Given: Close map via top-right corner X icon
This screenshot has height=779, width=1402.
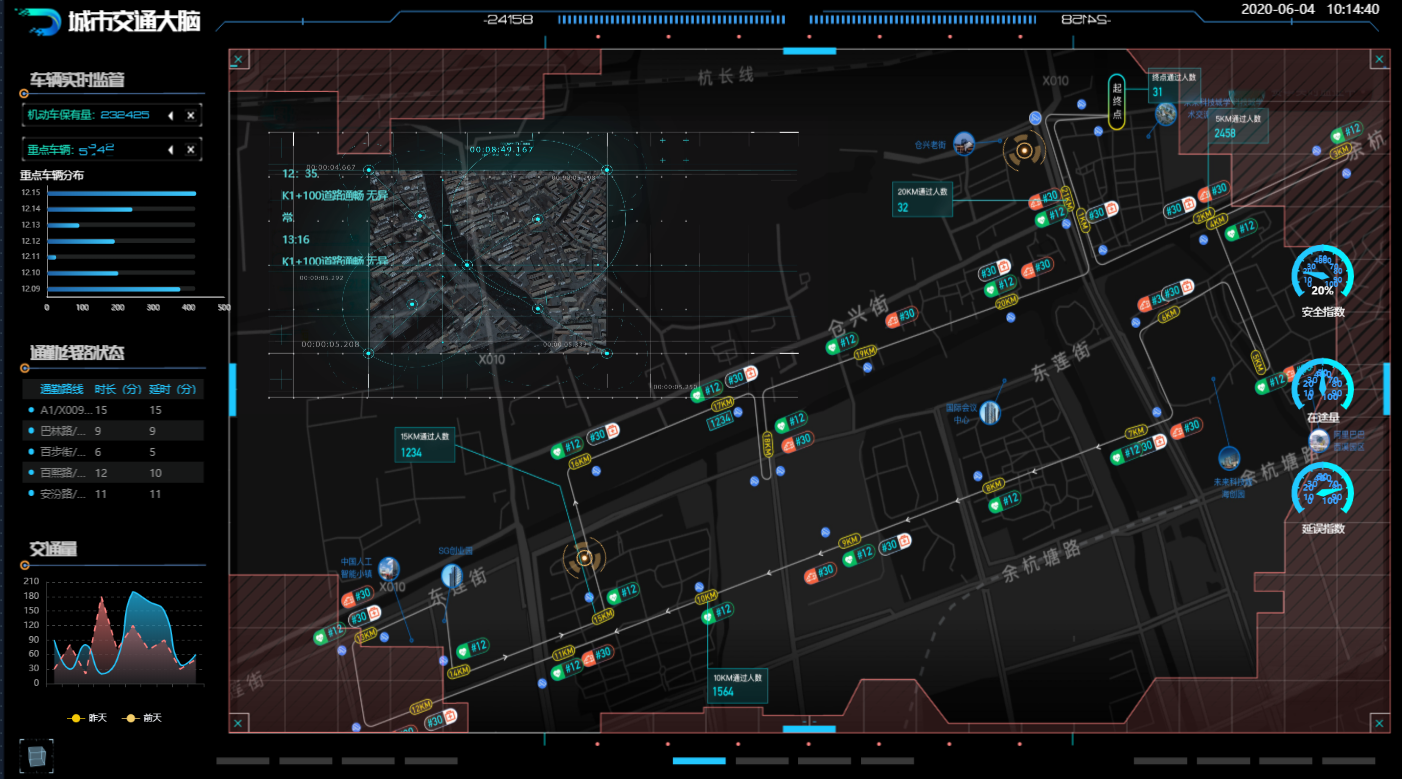Looking at the screenshot, I should tap(1379, 60).
